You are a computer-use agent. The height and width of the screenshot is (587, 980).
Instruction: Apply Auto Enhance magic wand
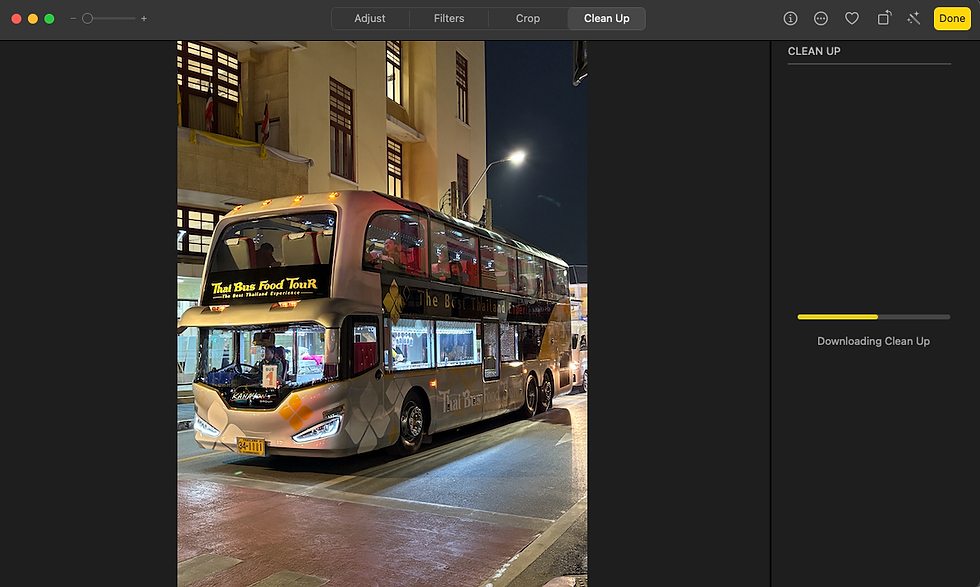(x=914, y=19)
